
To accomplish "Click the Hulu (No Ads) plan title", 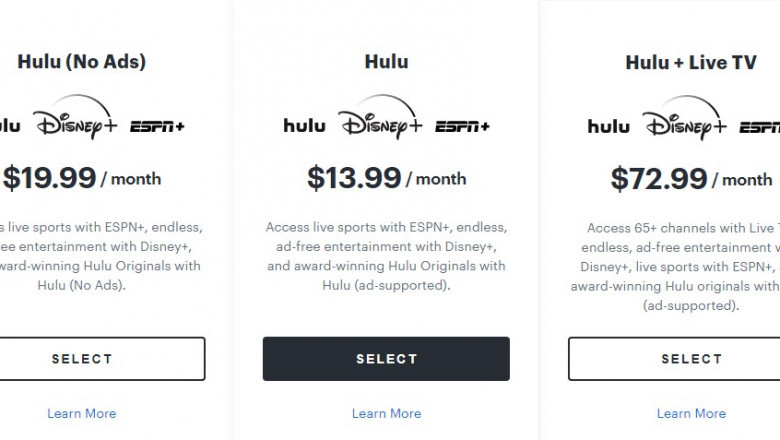I will point(82,61).
